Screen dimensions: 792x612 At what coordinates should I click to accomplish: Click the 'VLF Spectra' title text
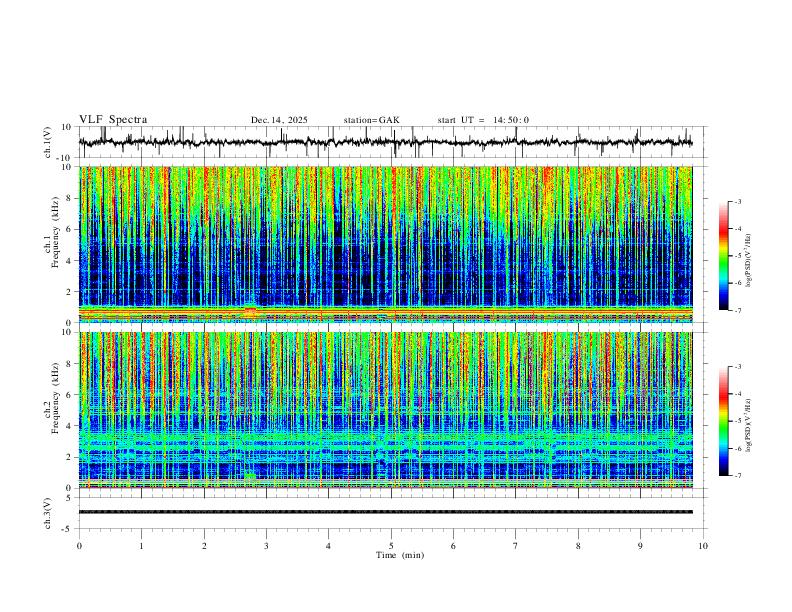coord(113,119)
